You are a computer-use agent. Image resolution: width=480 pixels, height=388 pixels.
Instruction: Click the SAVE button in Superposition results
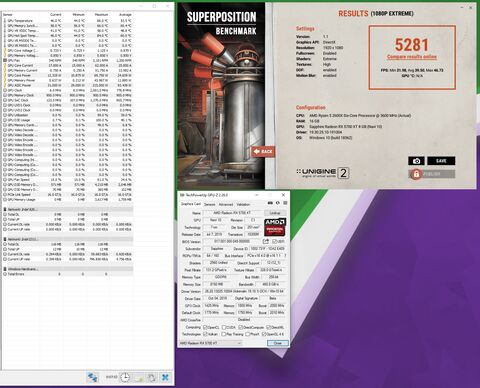click(441, 161)
